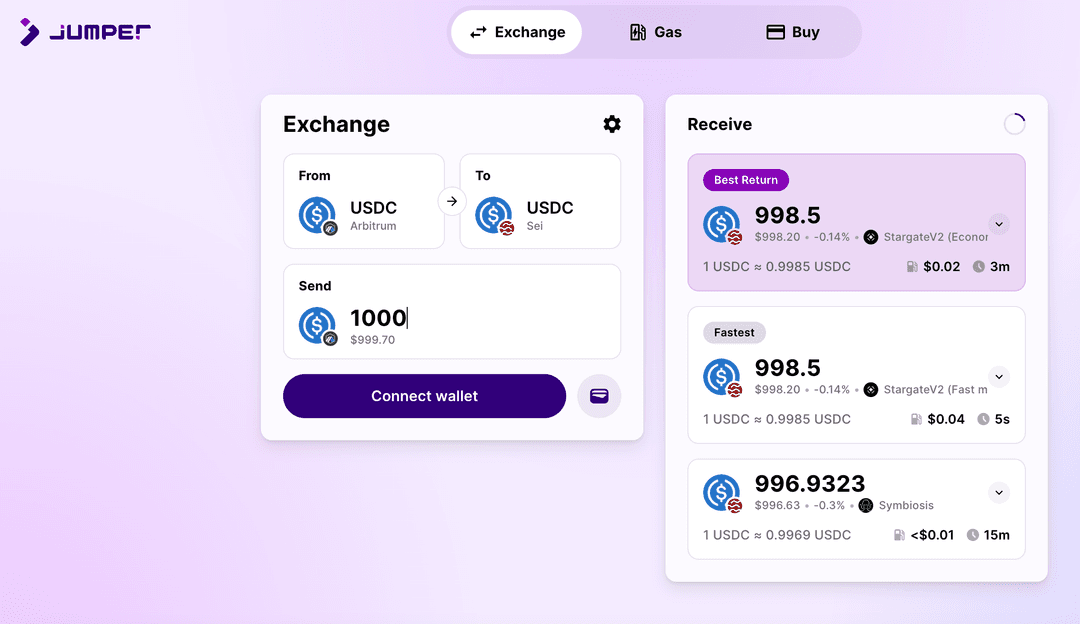This screenshot has height=624, width=1080.
Task: Open the exchange settings gear
Action: [612, 124]
